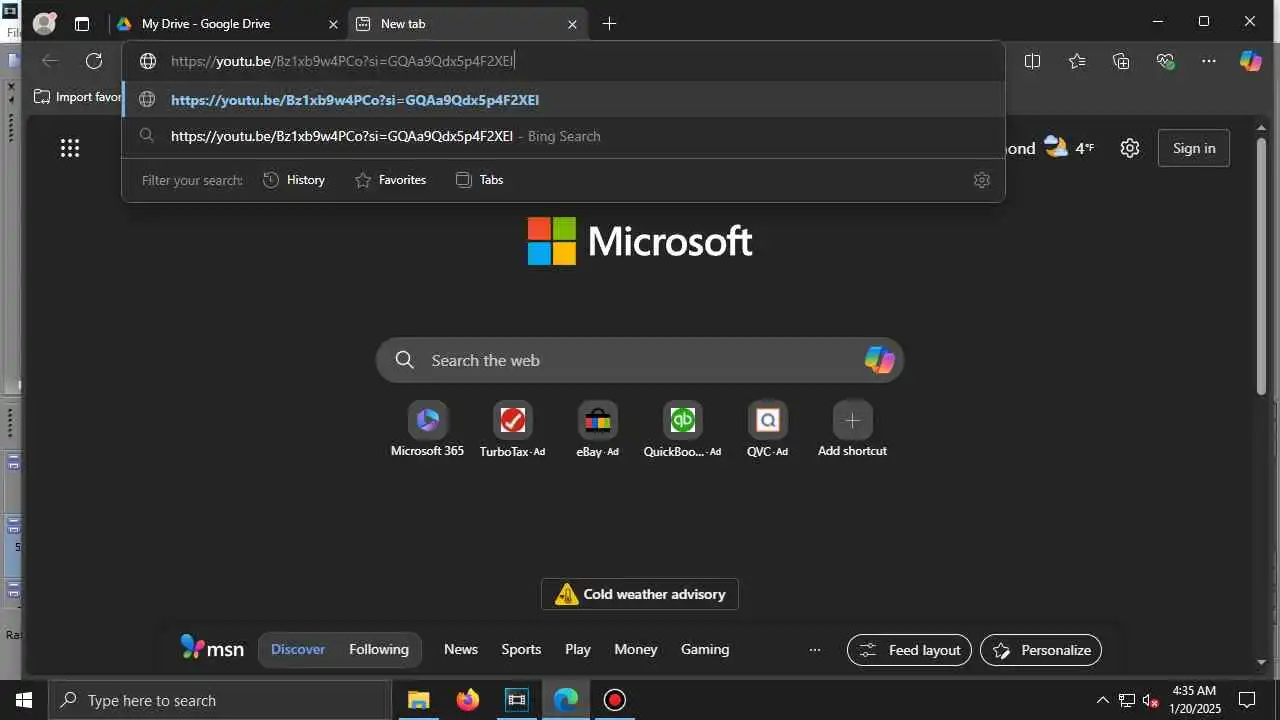1280x720 pixels.
Task: Open the TurboTax shortcut
Action: coord(512,430)
